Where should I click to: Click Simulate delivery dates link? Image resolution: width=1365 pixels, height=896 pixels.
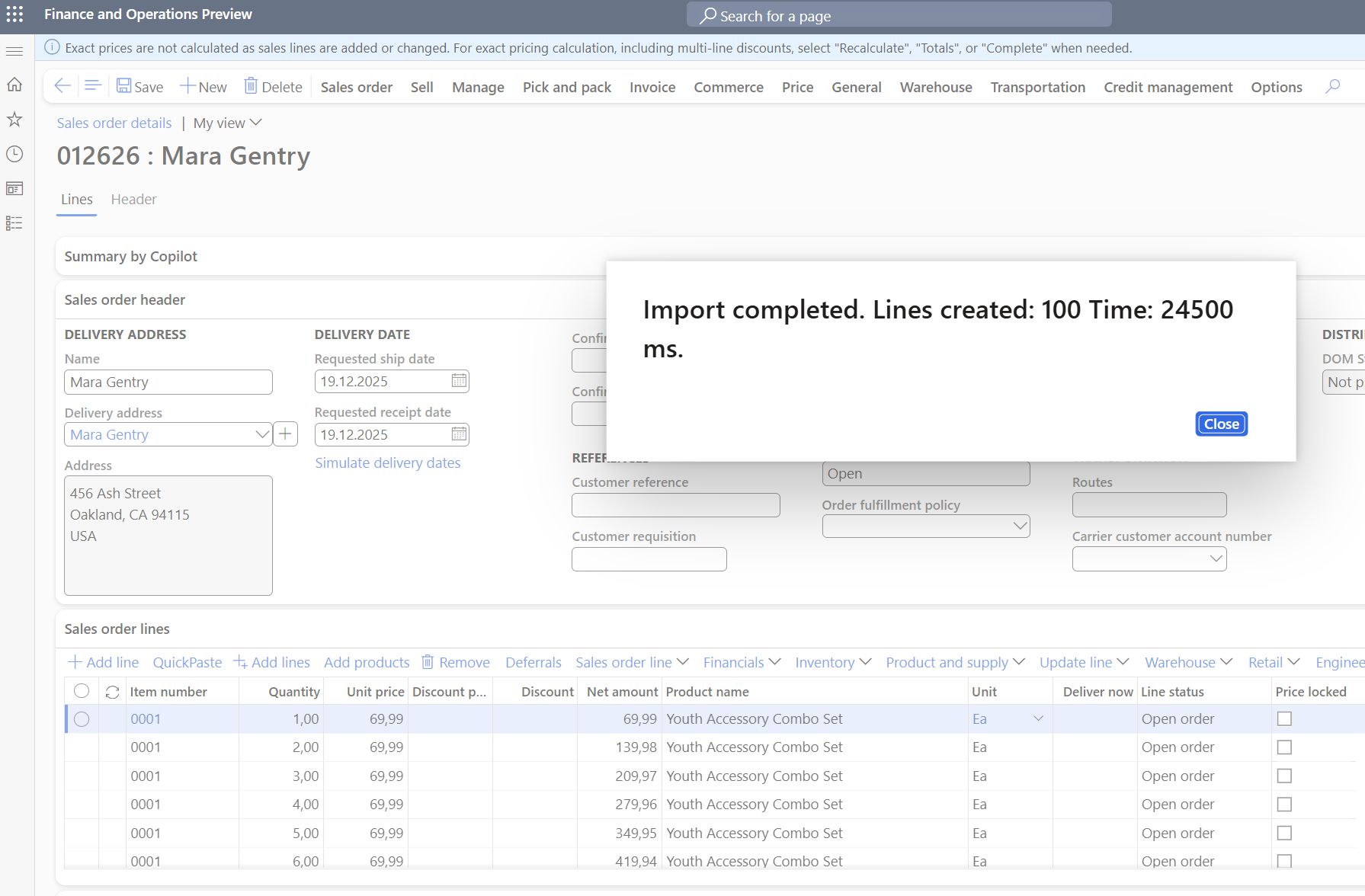tap(387, 463)
